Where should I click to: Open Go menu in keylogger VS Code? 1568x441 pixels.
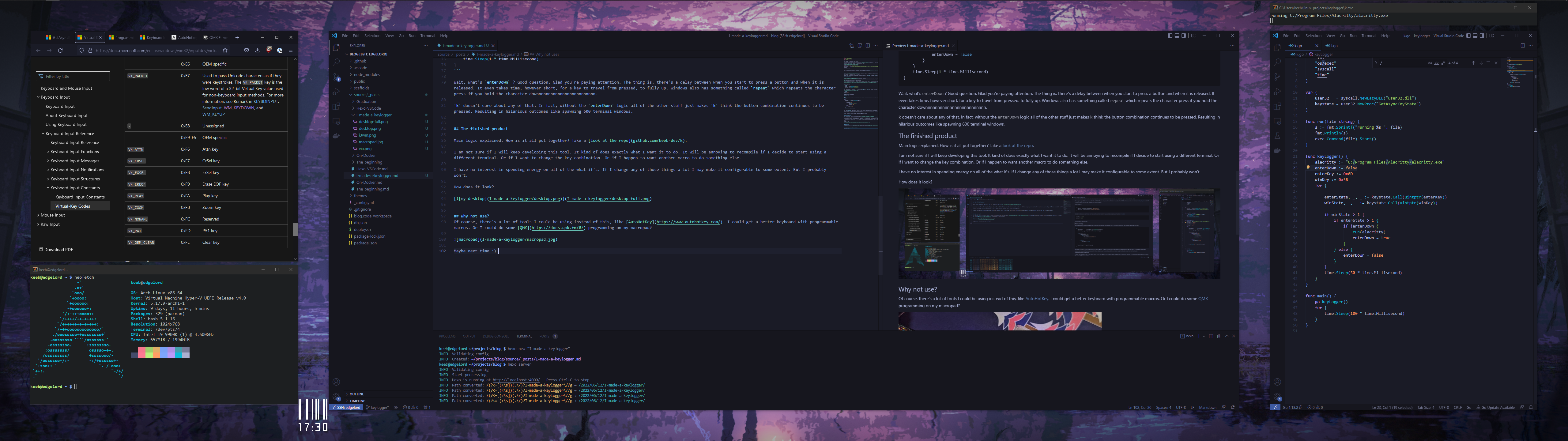coord(1342,36)
